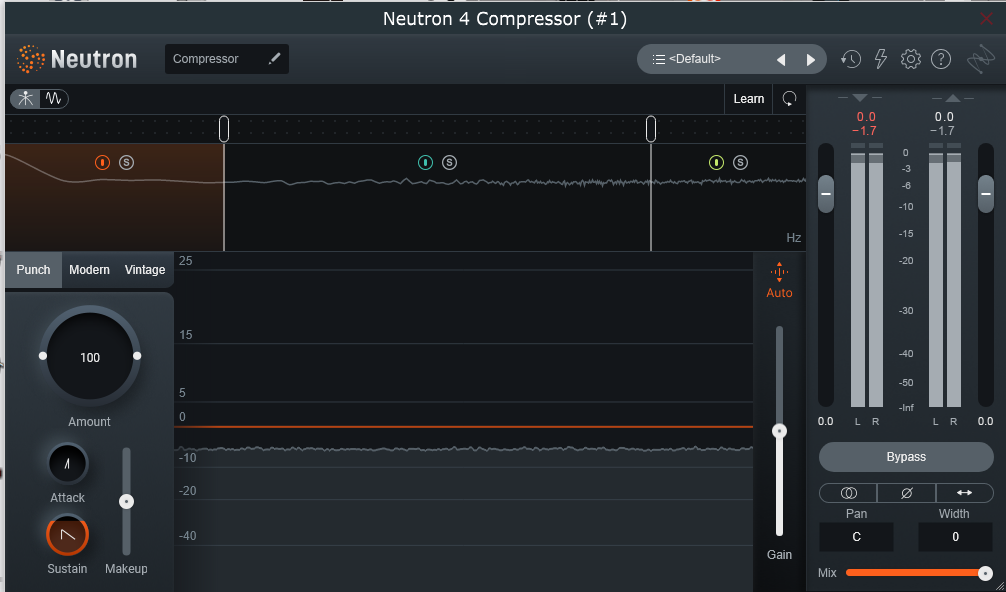Screen dimensions: 1006x592
Task: Click the Learn crossover button
Action: click(x=749, y=99)
